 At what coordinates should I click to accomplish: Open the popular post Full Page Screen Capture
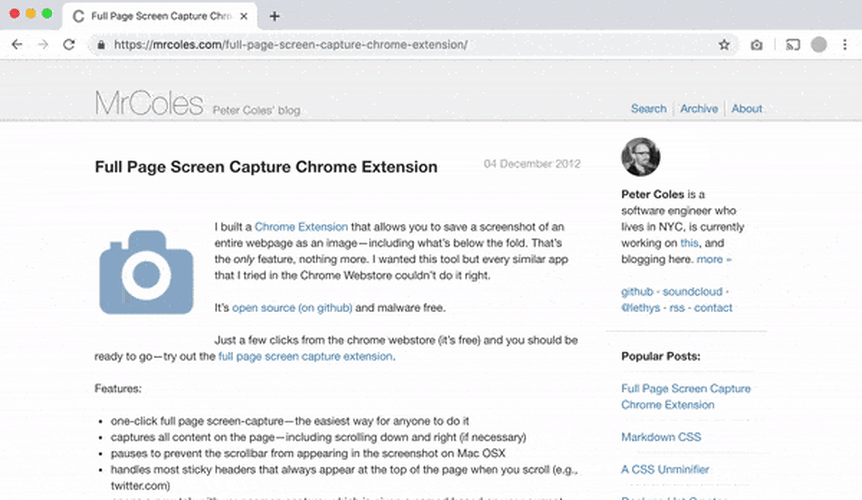pyautogui.click(x=686, y=397)
